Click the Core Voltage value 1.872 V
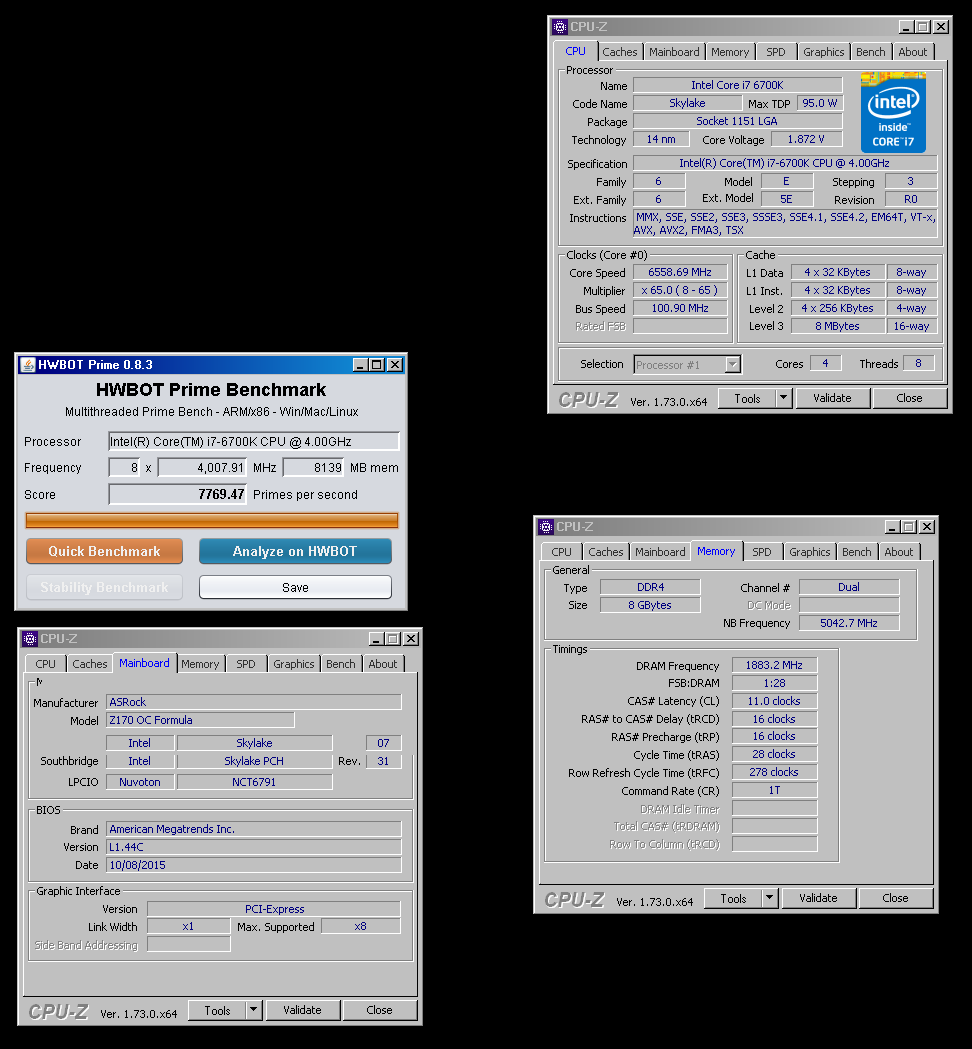This screenshot has width=972, height=1049. click(x=806, y=139)
